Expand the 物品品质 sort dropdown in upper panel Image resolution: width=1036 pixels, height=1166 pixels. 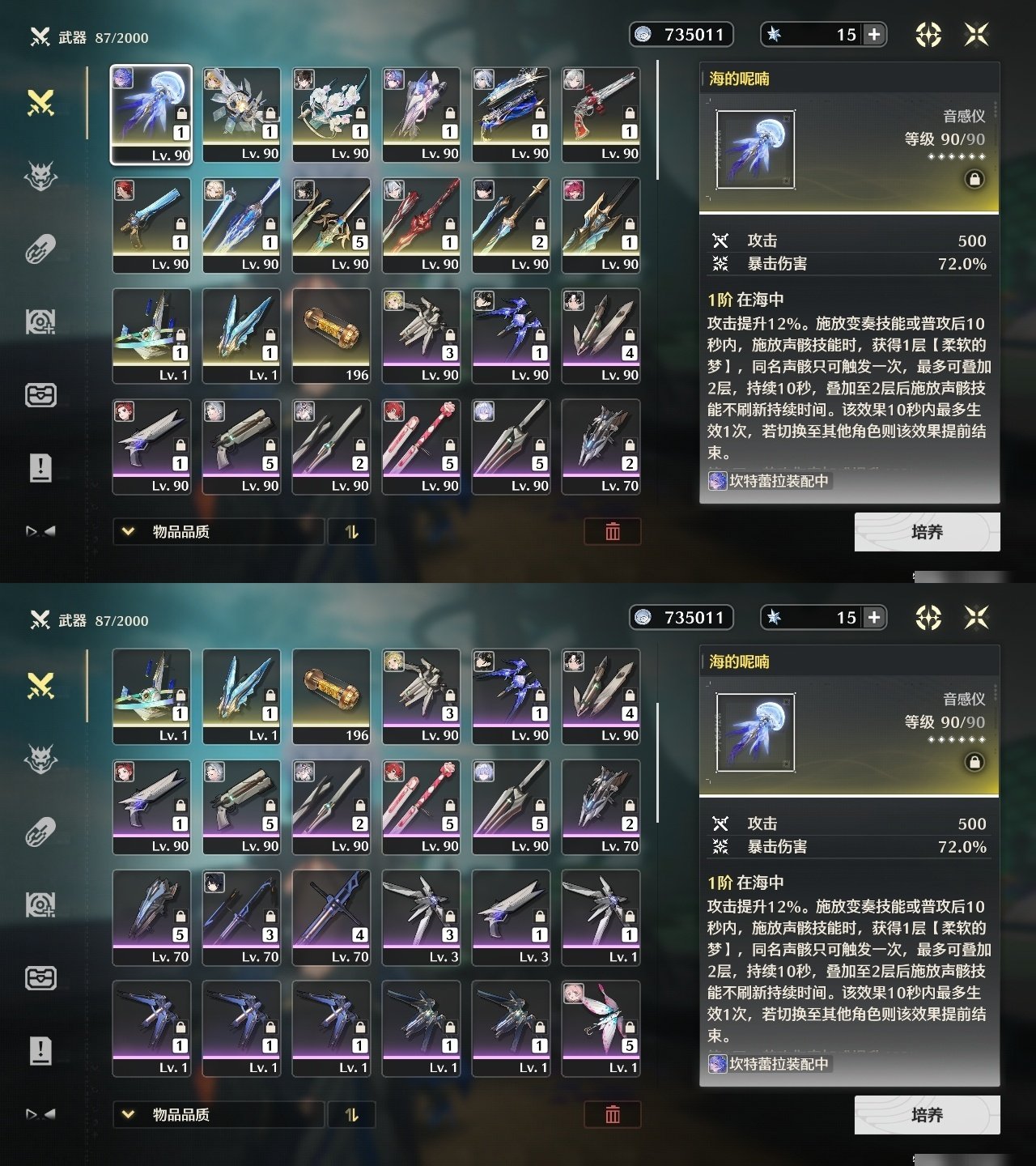(x=219, y=531)
